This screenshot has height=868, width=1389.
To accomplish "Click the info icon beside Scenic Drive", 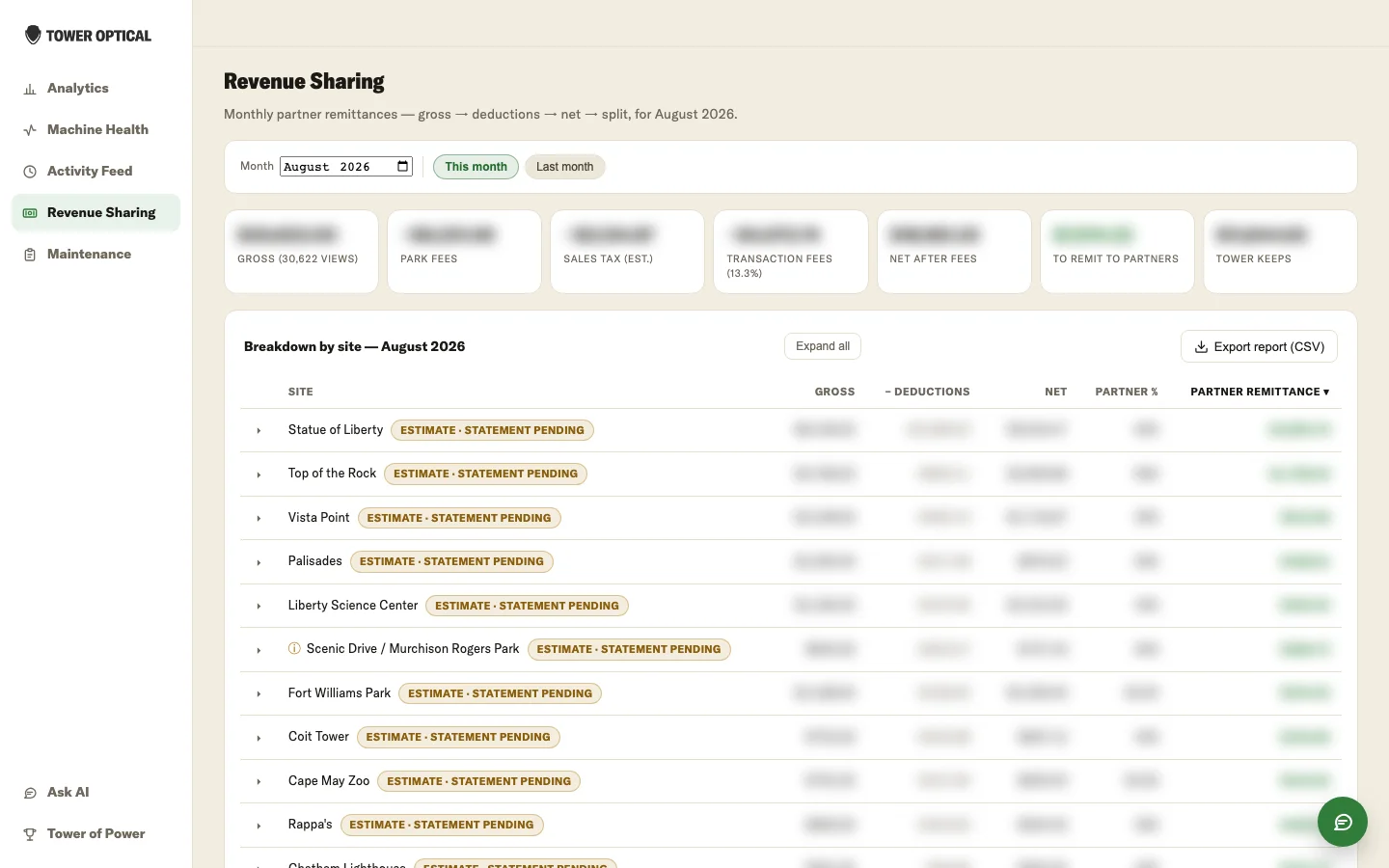I will [x=294, y=649].
